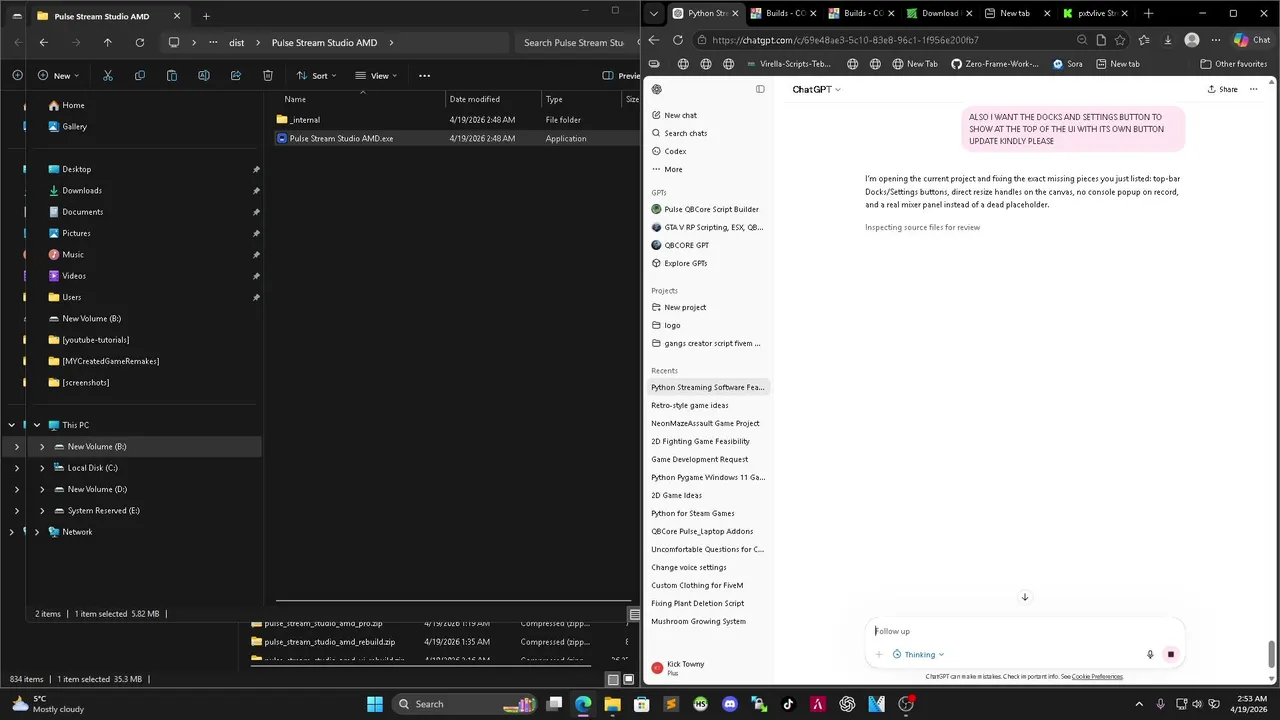Screen dimensions: 1280x720
Task: Add attachment with plus in ChatGPT composer
Action: pos(879,655)
